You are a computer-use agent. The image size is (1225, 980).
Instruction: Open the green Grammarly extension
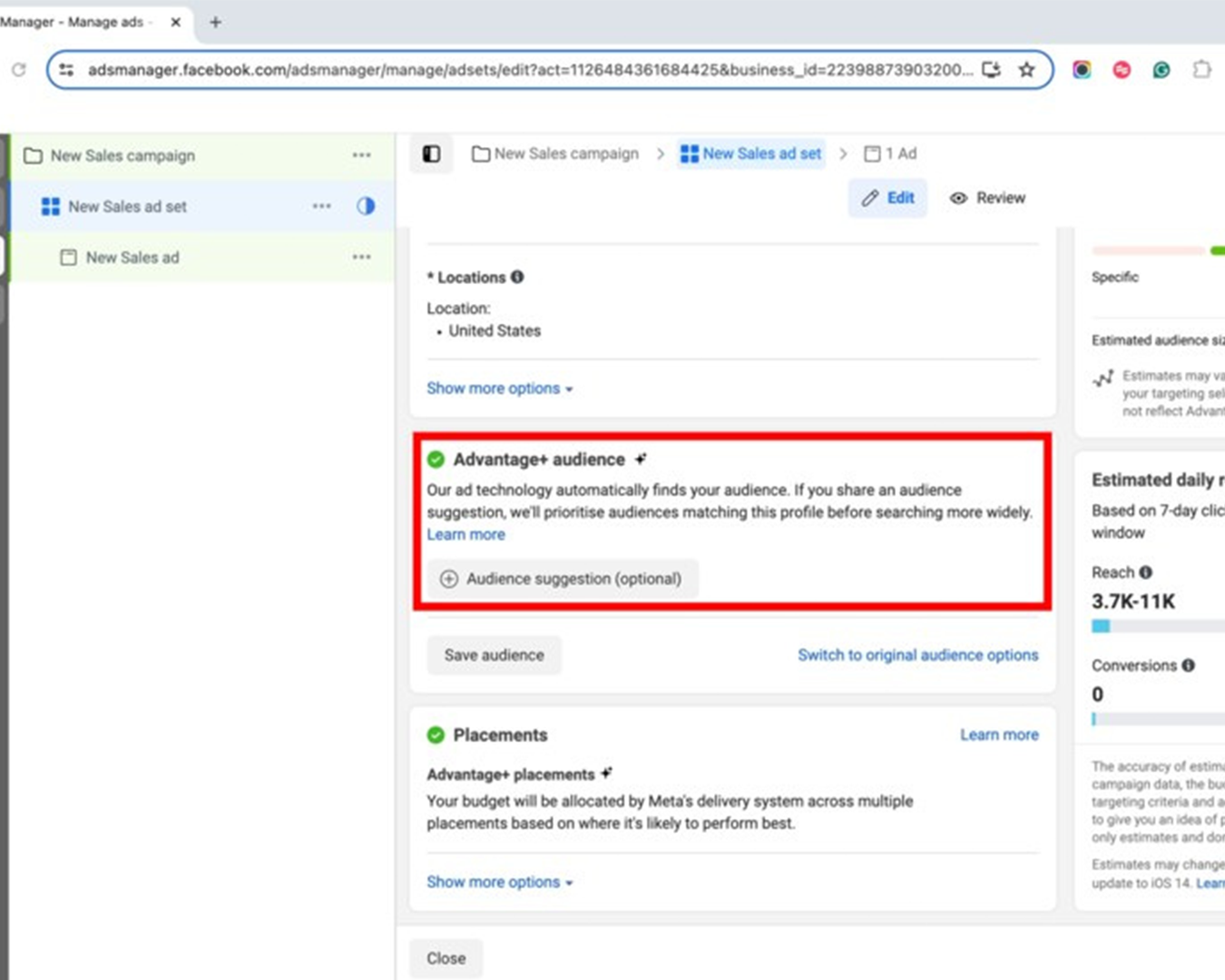coord(1161,70)
